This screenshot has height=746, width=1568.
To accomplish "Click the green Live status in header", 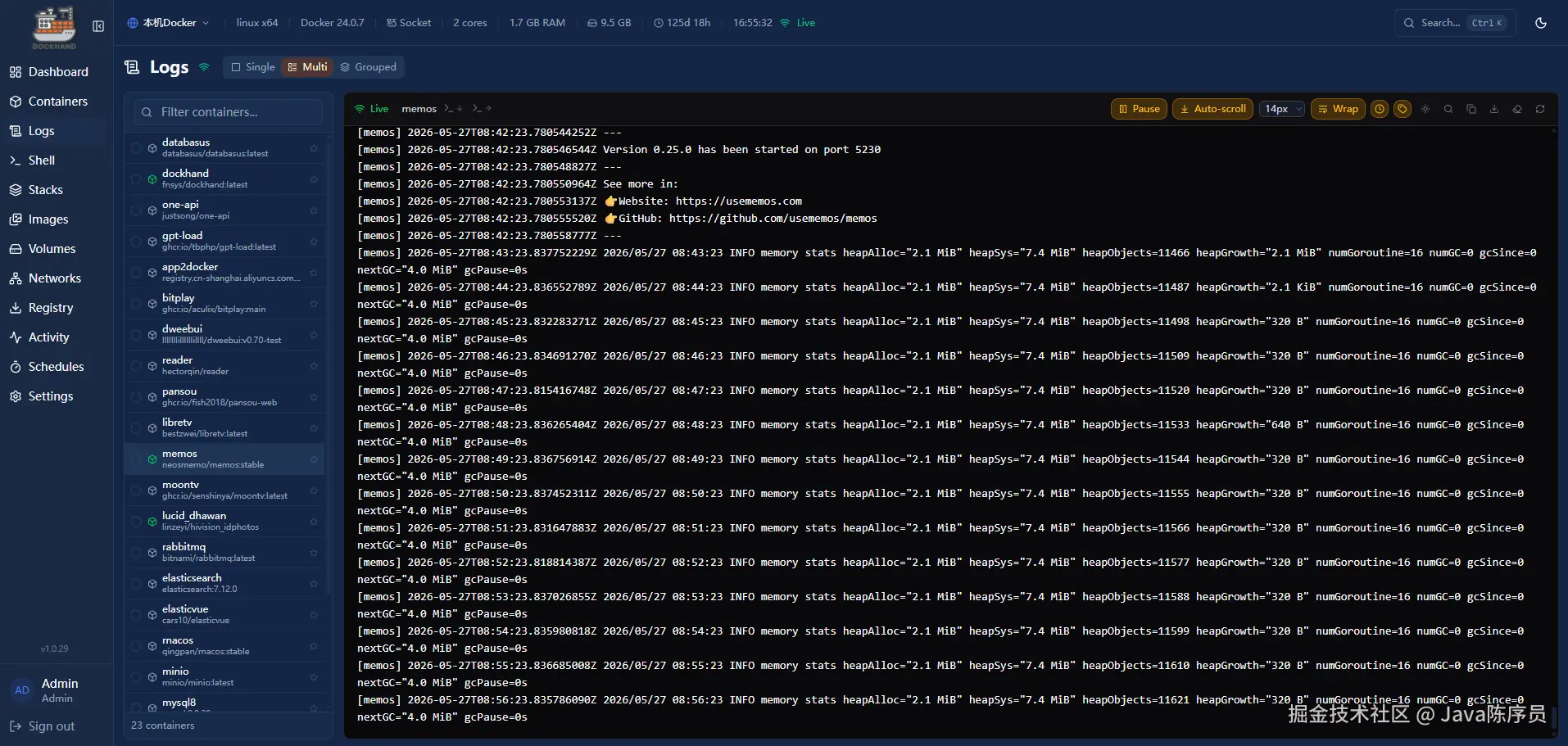I will (797, 23).
